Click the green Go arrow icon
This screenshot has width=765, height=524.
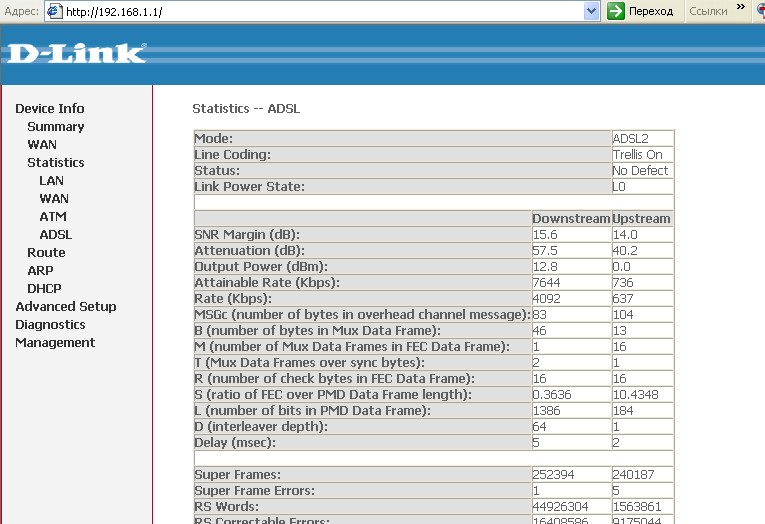[x=616, y=11]
